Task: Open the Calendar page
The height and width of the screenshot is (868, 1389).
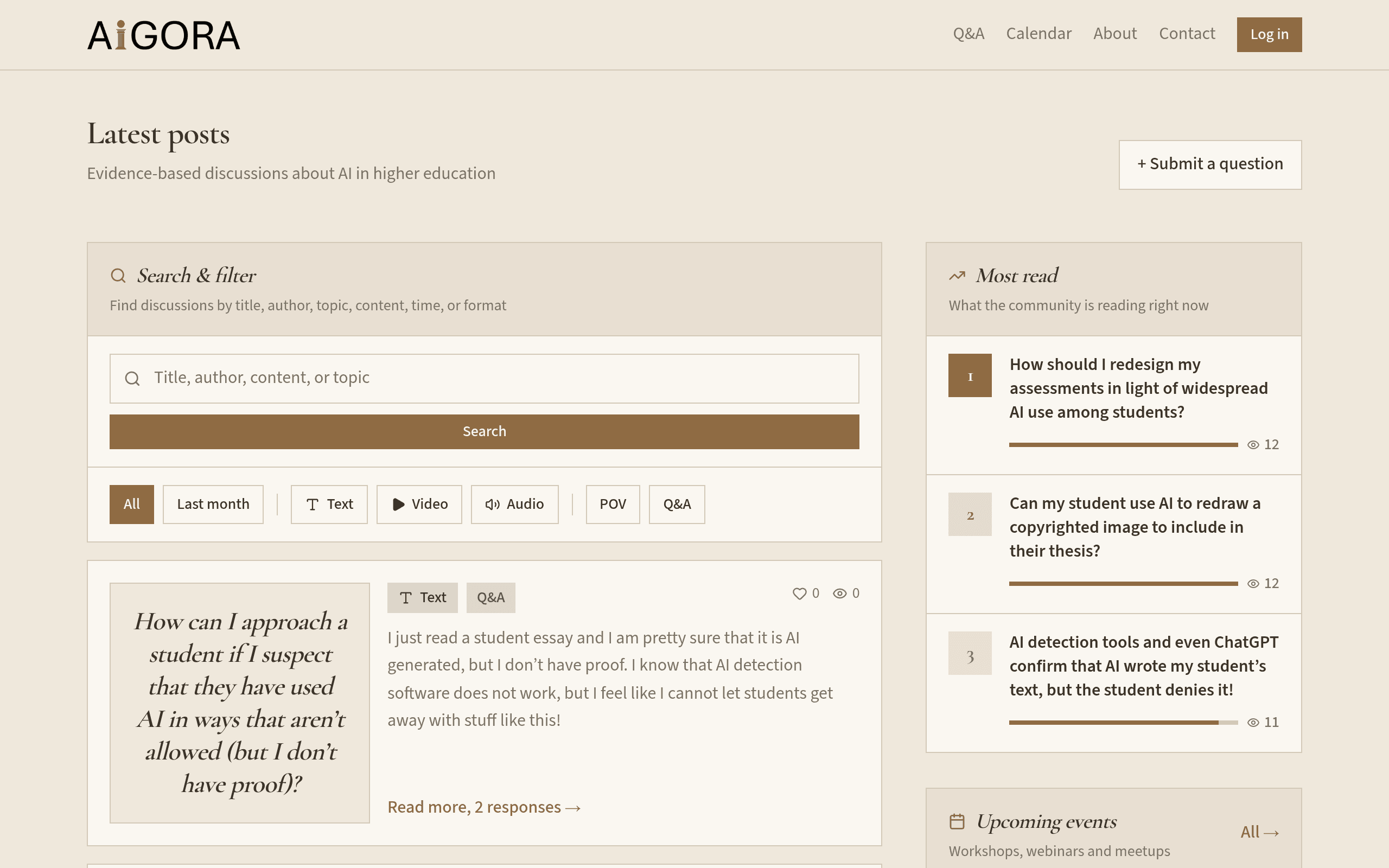Action: click(x=1038, y=34)
